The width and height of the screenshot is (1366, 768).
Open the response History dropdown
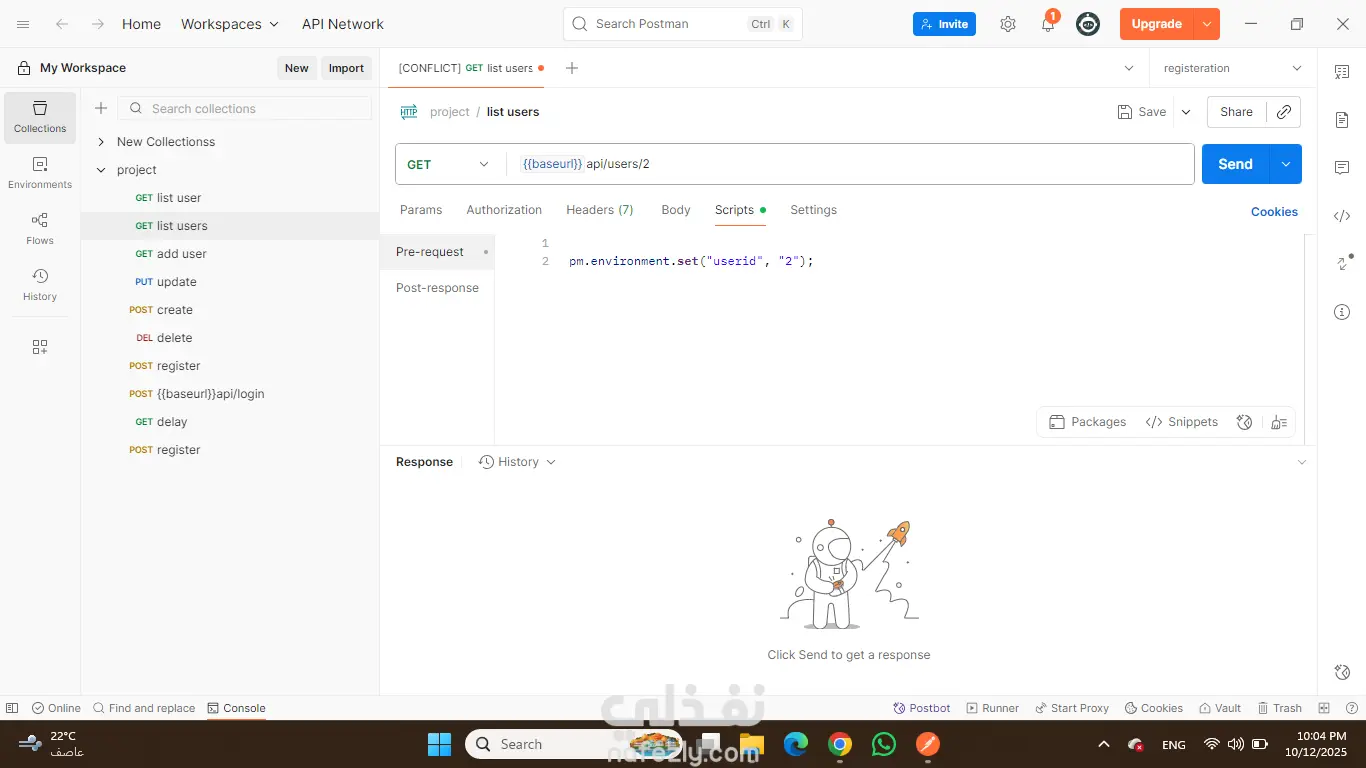point(517,462)
